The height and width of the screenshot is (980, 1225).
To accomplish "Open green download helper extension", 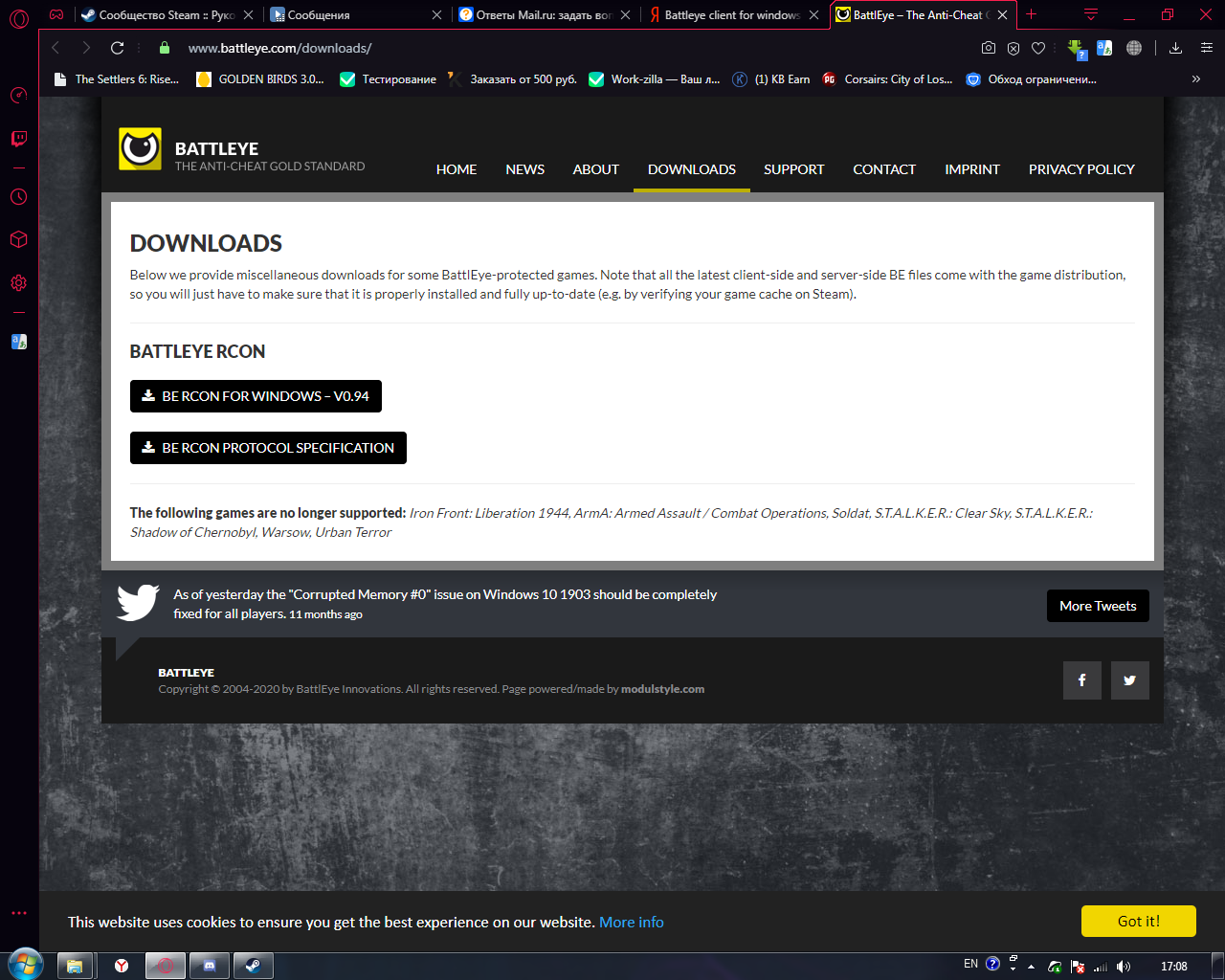I will (x=1077, y=49).
